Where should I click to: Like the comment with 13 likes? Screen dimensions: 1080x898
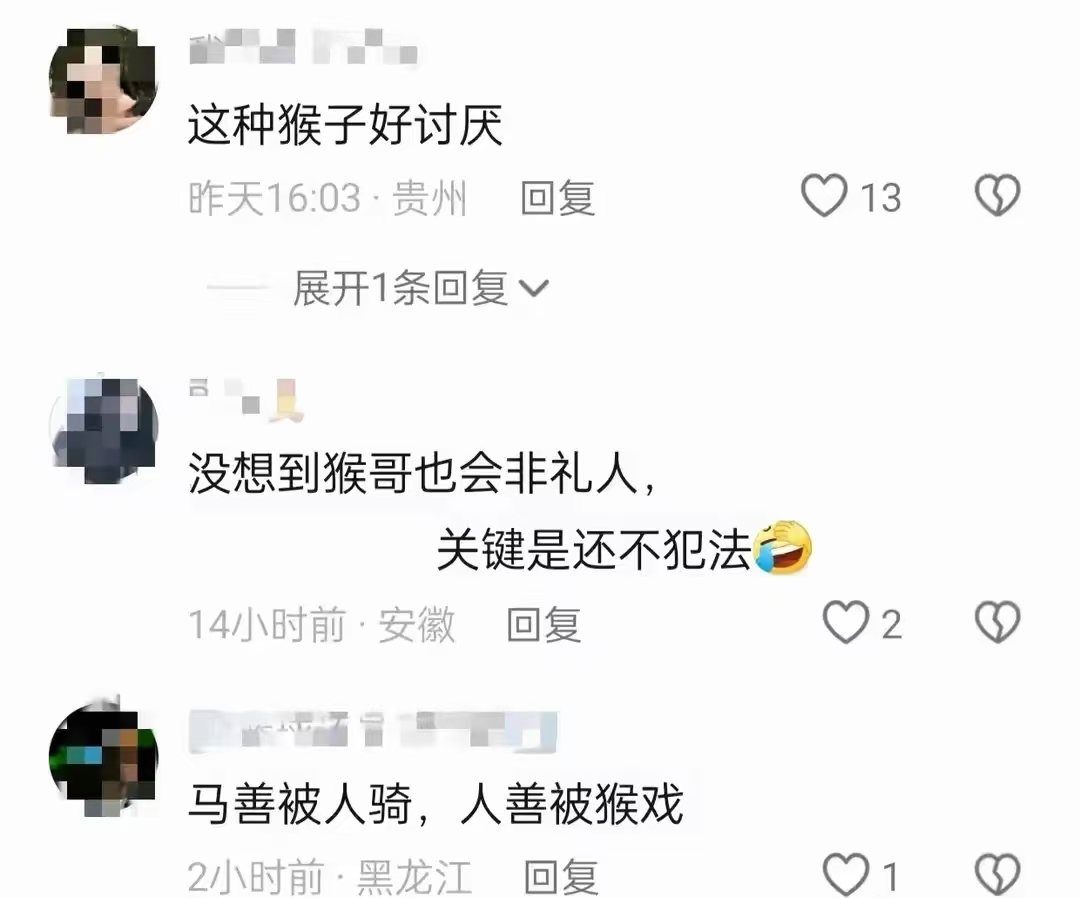[824, 196]
